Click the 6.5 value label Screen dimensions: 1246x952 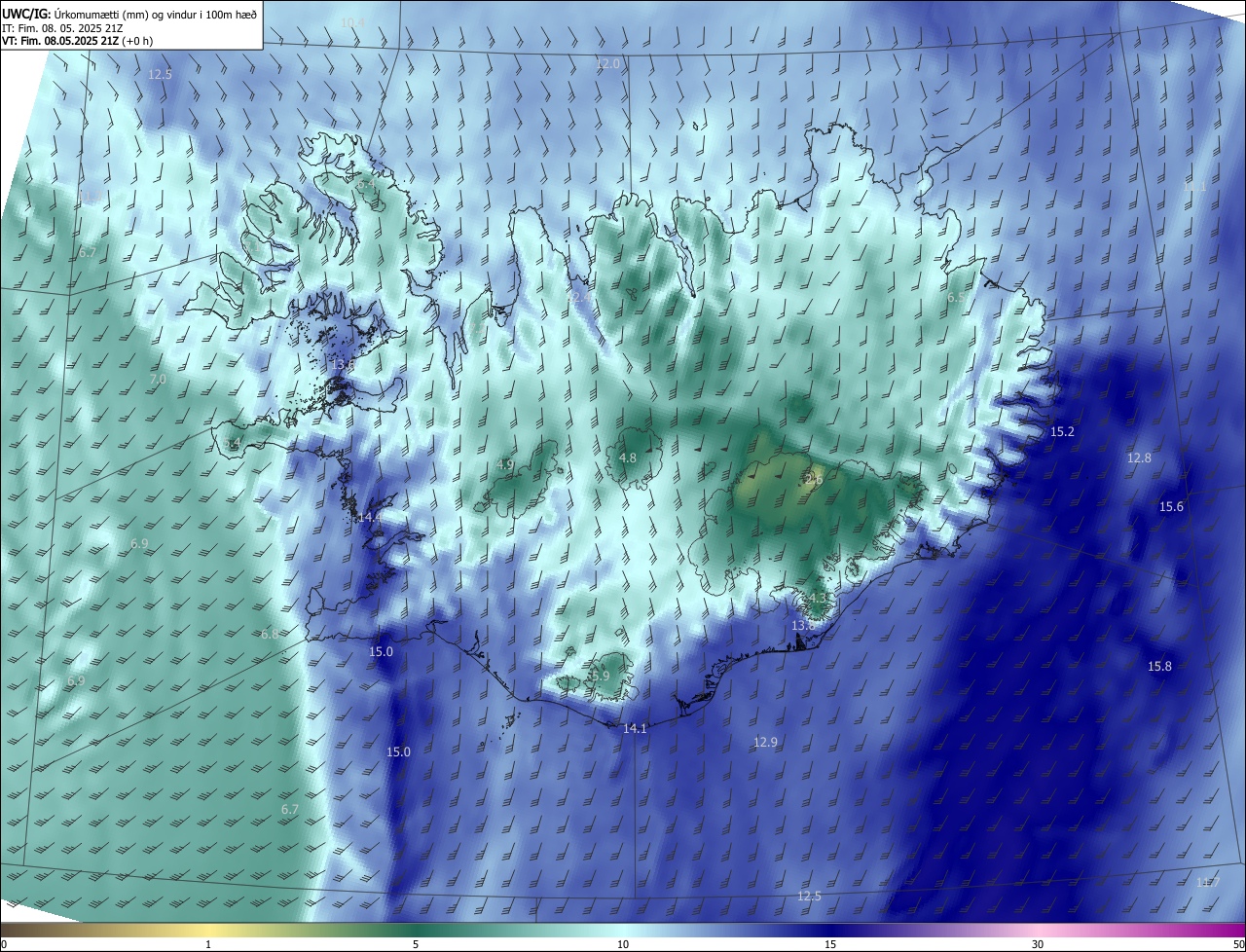point(957,297)
